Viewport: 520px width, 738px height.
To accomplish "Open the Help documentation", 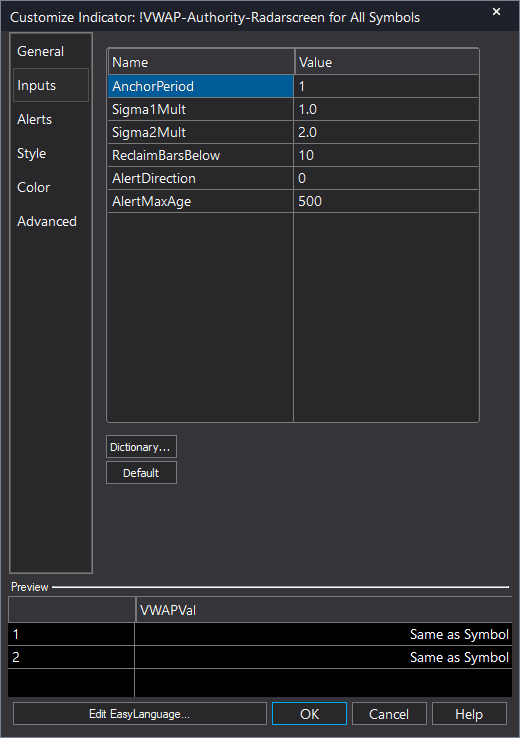I will [469, 714].
